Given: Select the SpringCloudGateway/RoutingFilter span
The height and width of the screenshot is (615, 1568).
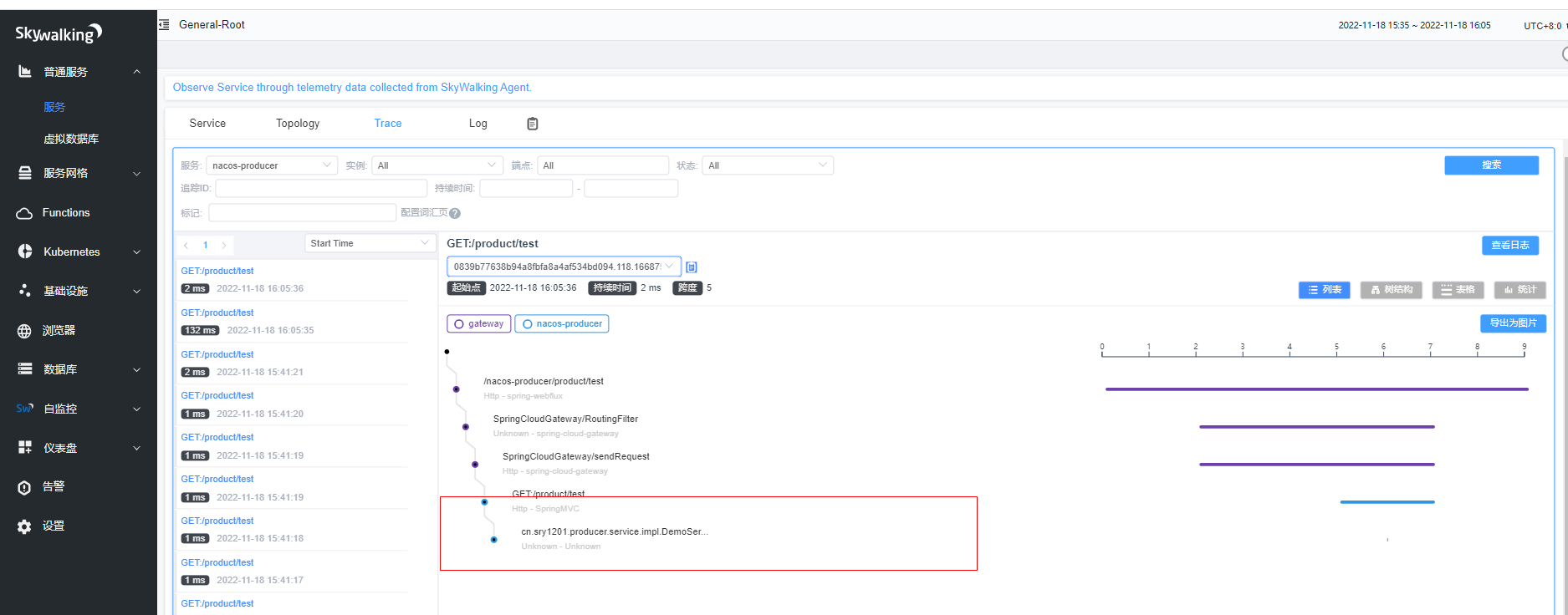Looking at the screenshot, I should [x=565, y=419].
